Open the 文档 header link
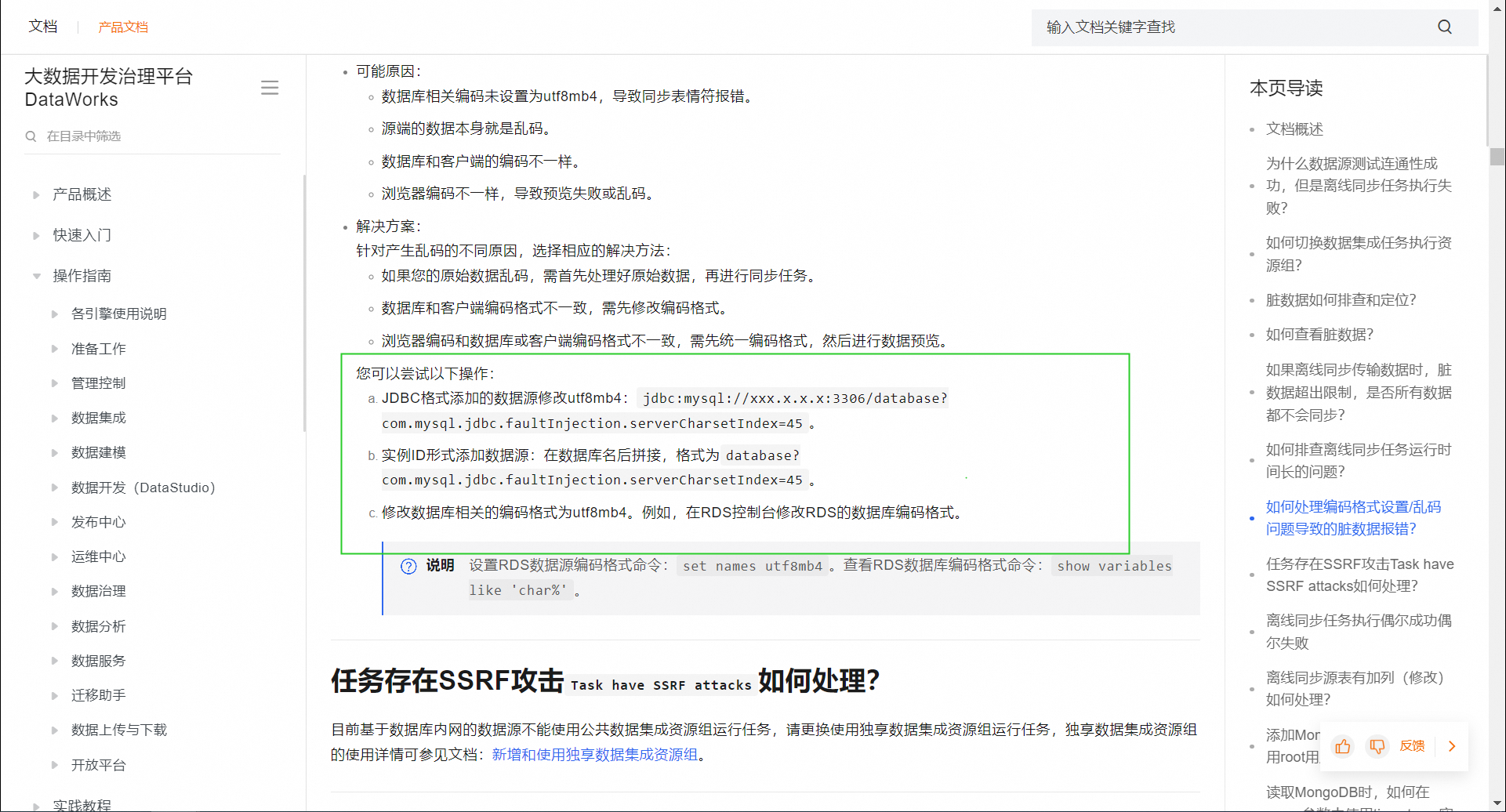 [43, 27]
